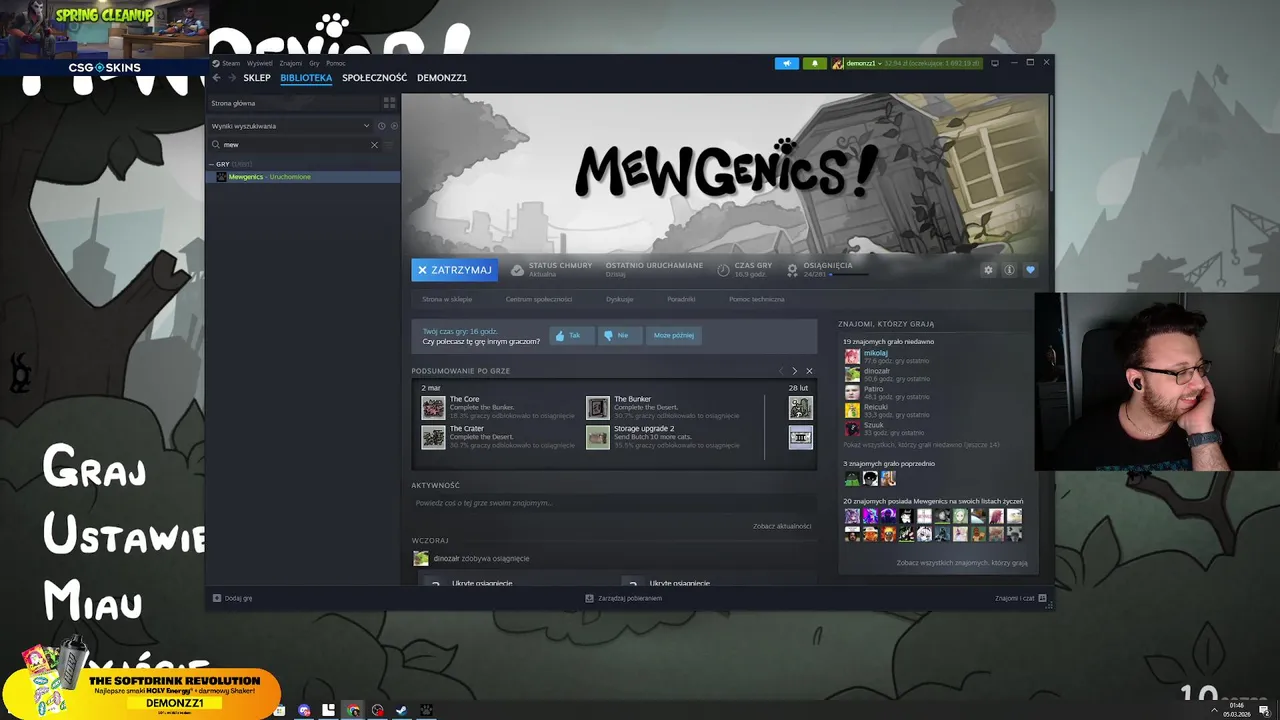Open The Bunker achievement icon
Image resolution: width=1280 pixels, height=720 pixels.
597,408
